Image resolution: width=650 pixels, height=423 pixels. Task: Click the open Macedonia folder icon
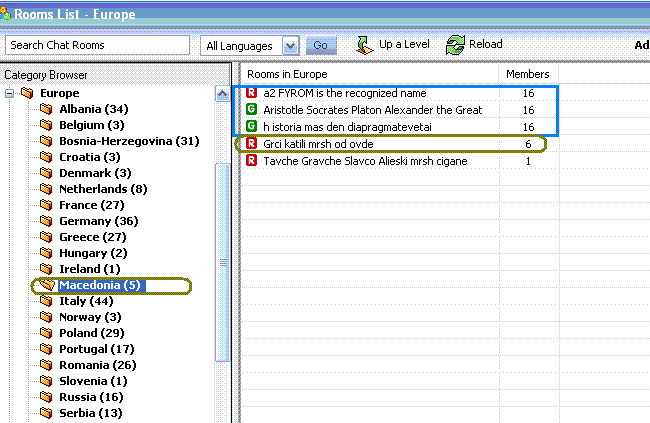click(47, 285)
